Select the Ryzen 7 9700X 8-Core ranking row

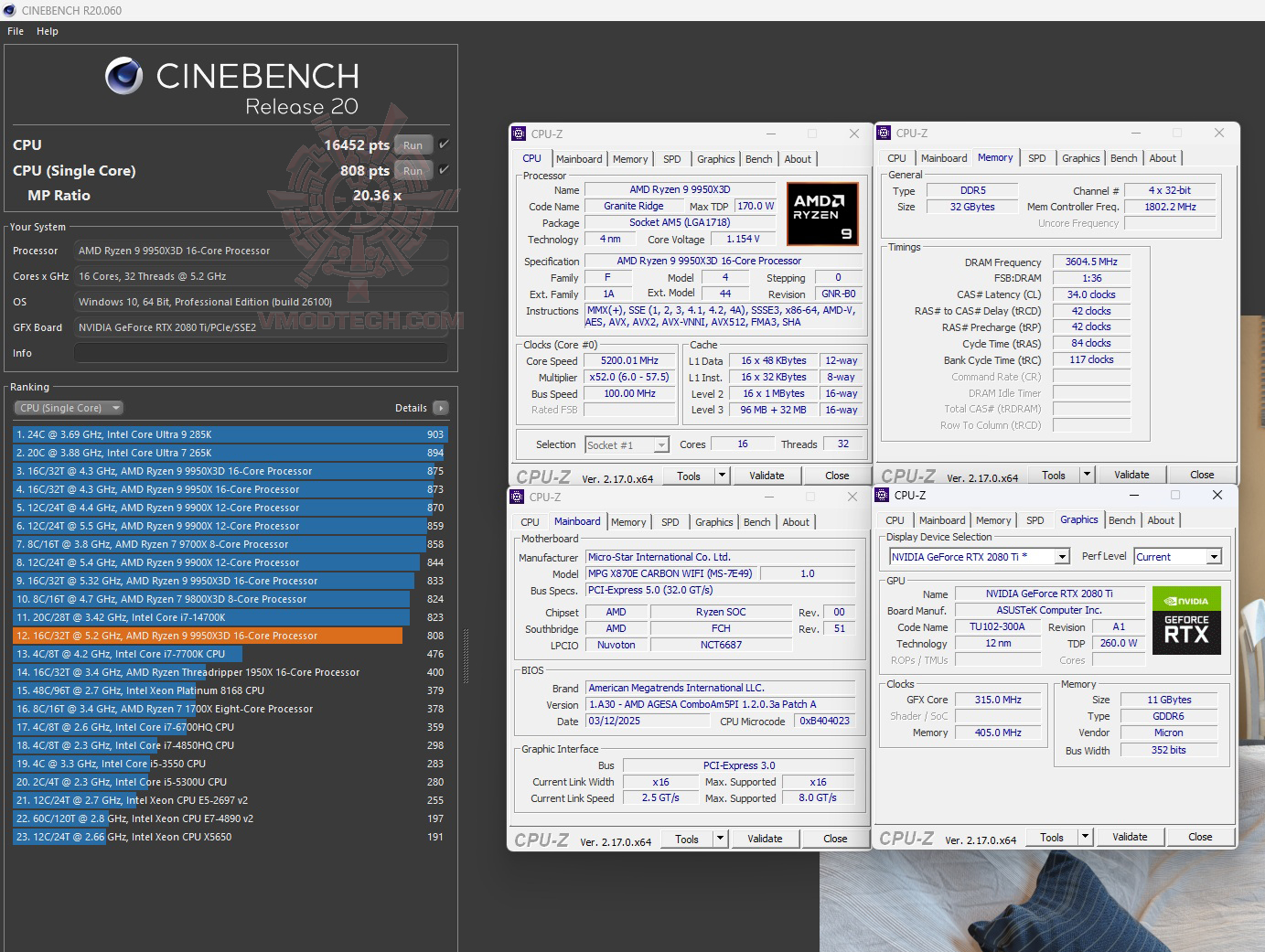pyautogui.click(x=230, y=544)
